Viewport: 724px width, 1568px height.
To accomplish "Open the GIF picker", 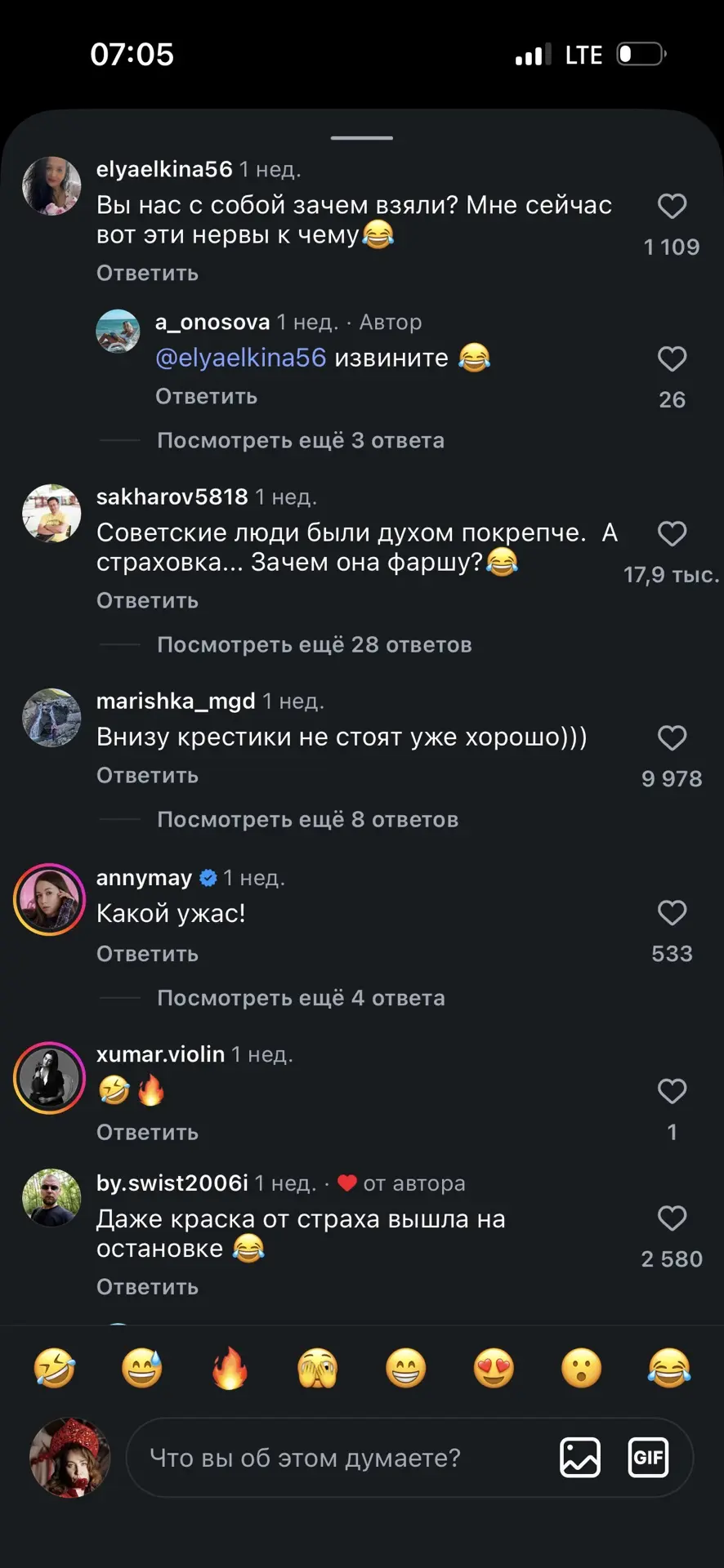I will point(648,1458).
